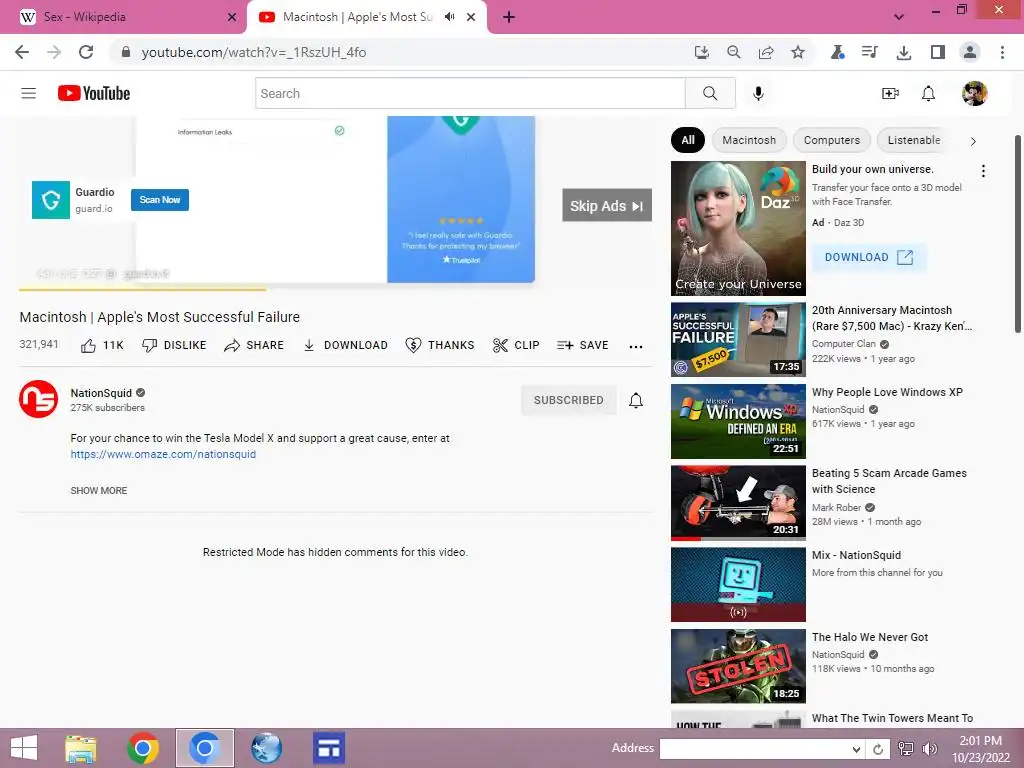Image resolution: width=1024 pixels, height=768 pixels.
Task: Seek on the yellow ad progress bar
Action: pyautogui.click(x=334, y=288)
